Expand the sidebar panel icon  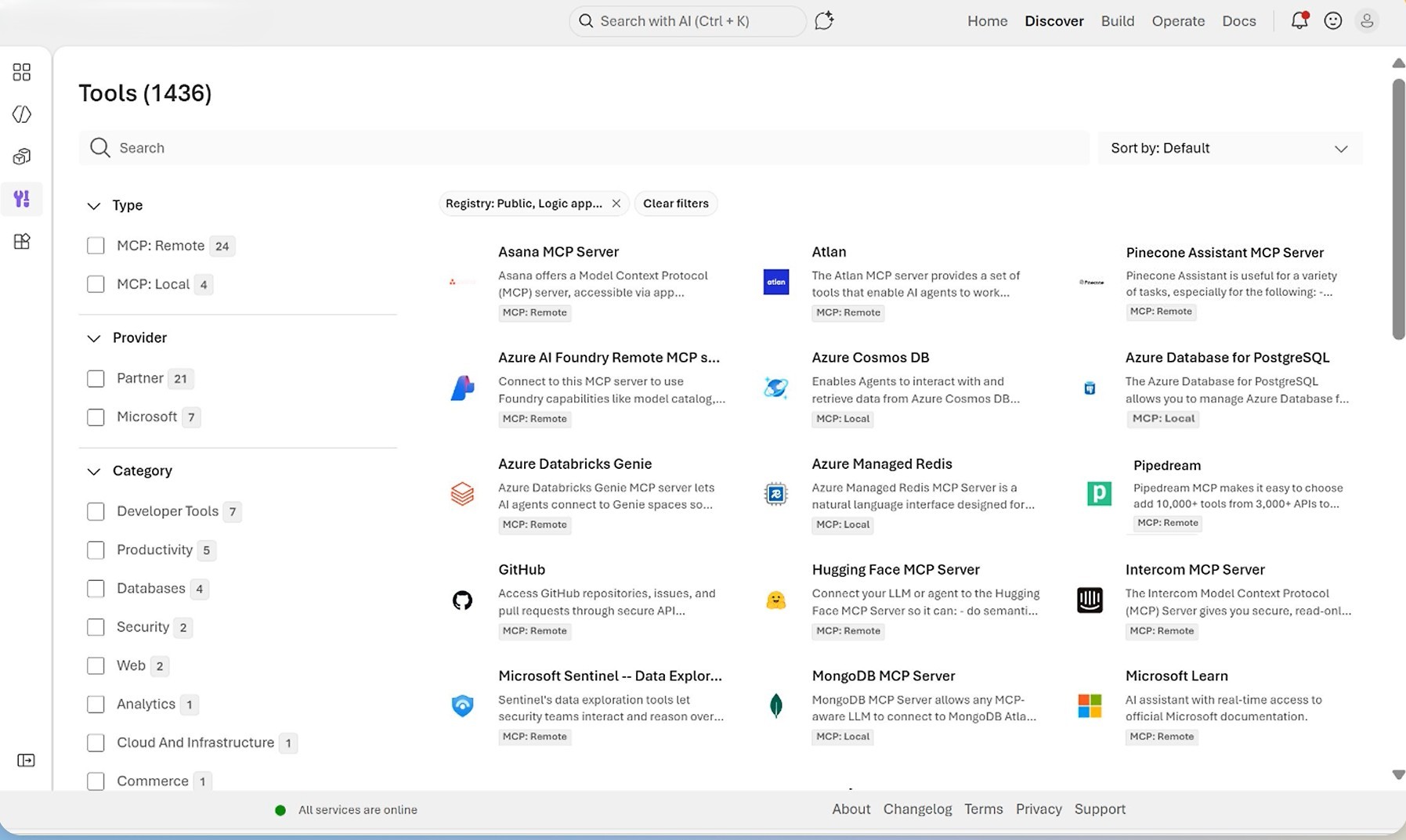pos(26,760)
